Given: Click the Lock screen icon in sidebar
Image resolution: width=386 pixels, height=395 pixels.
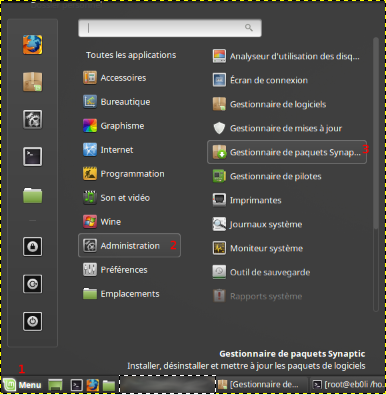Looking at the screenshot, I should click(x=32, y=247).
